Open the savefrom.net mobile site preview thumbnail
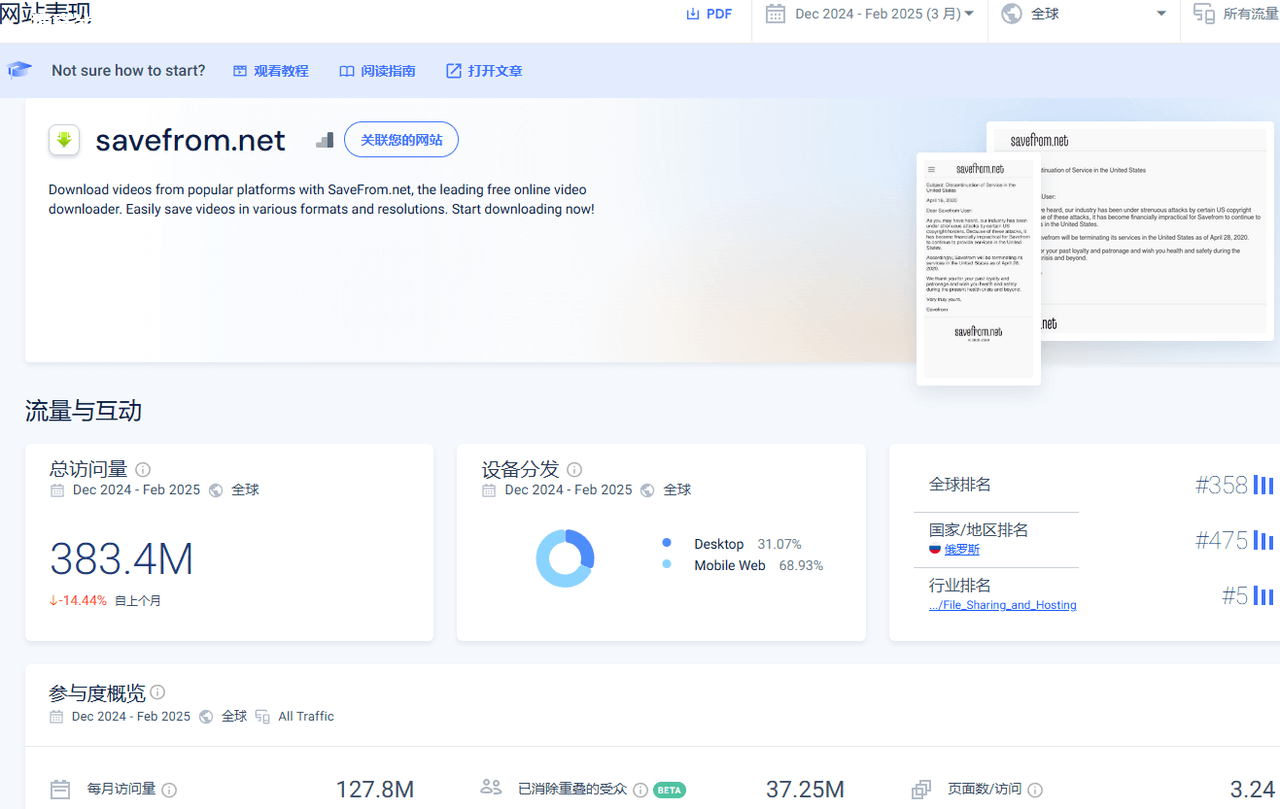This screenshot has height=809, width=1280. [x=979, y=269]
